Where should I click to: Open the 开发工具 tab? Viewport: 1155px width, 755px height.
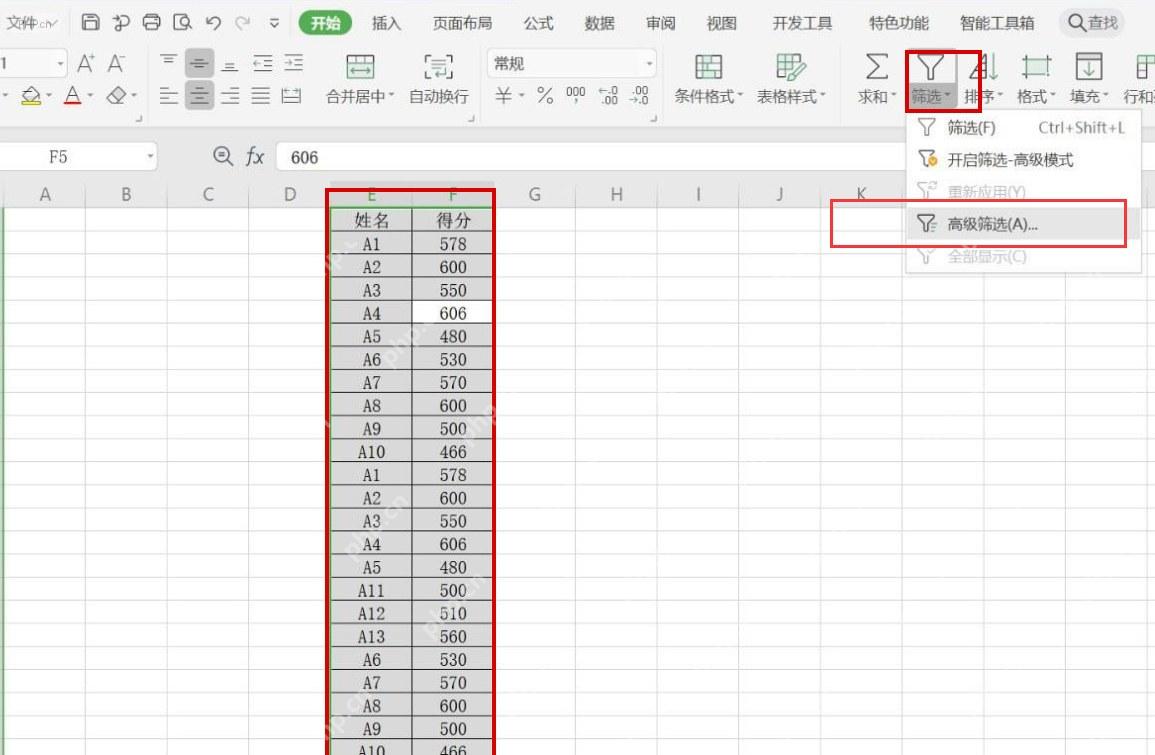point(802,23)
